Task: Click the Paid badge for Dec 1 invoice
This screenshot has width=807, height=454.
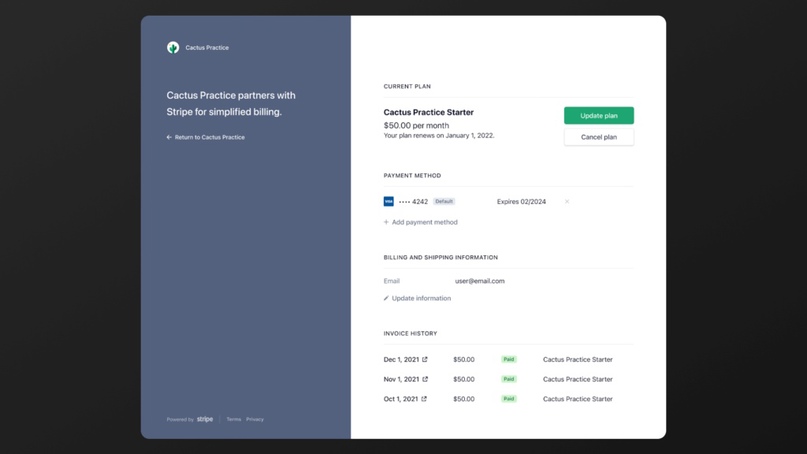Action: (x=508, y=359)
